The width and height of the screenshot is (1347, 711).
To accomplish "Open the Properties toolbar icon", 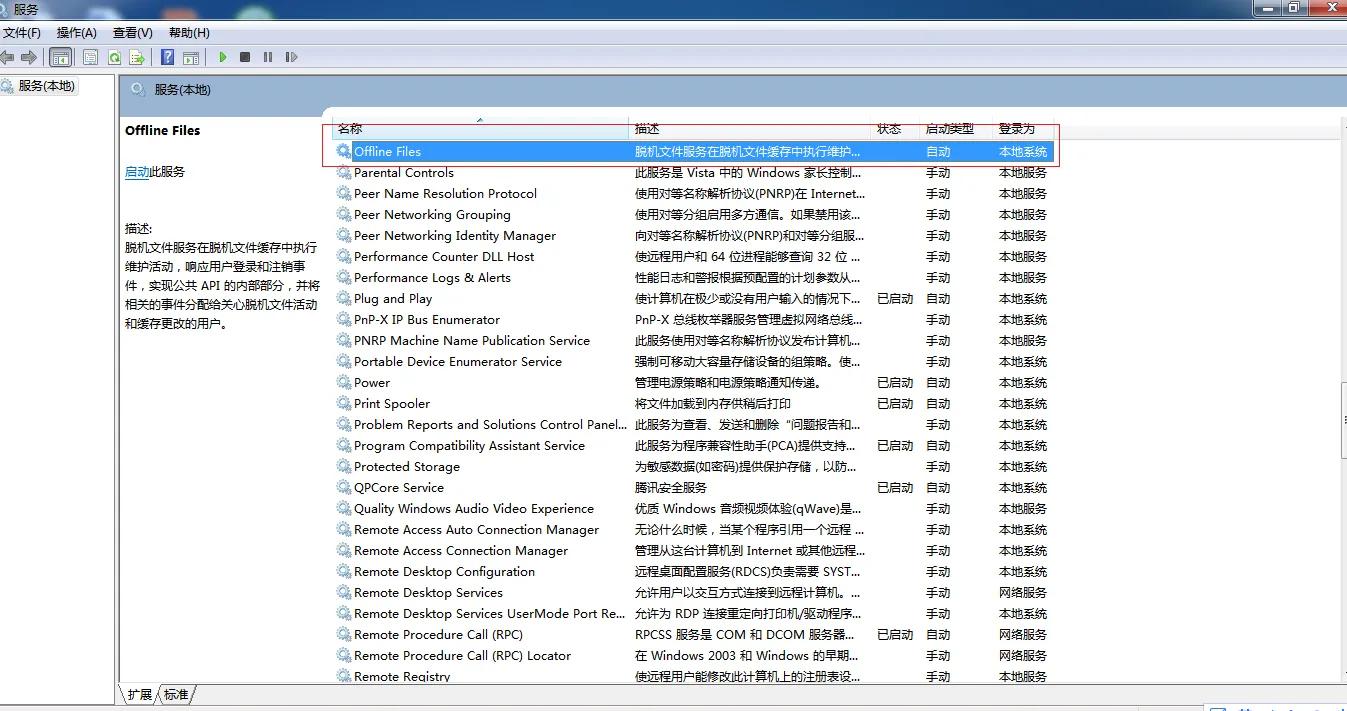I will pyautogui.click(x=89, y=57).
